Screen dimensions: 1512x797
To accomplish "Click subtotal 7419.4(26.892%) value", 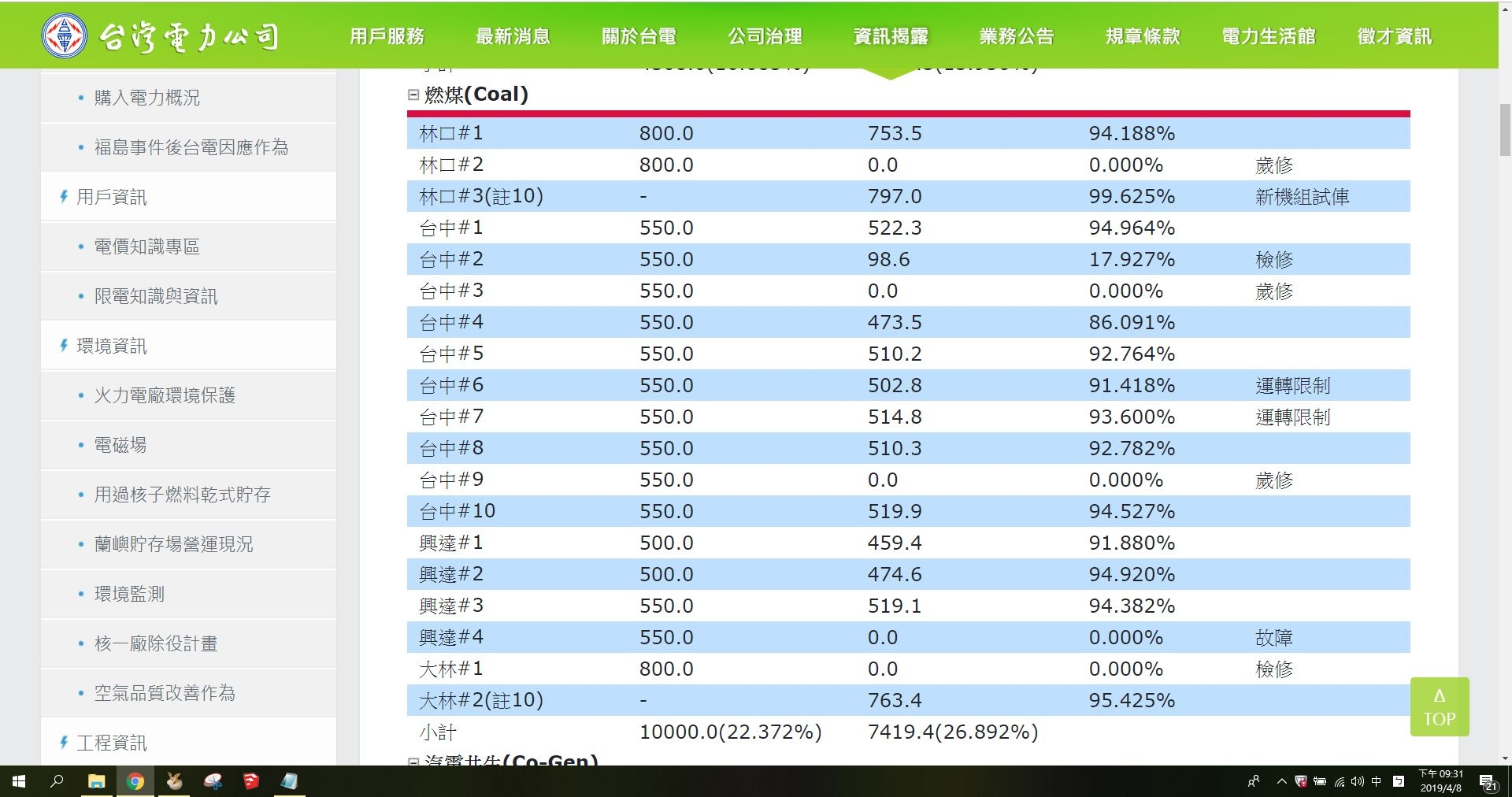I will coord(953,732).
